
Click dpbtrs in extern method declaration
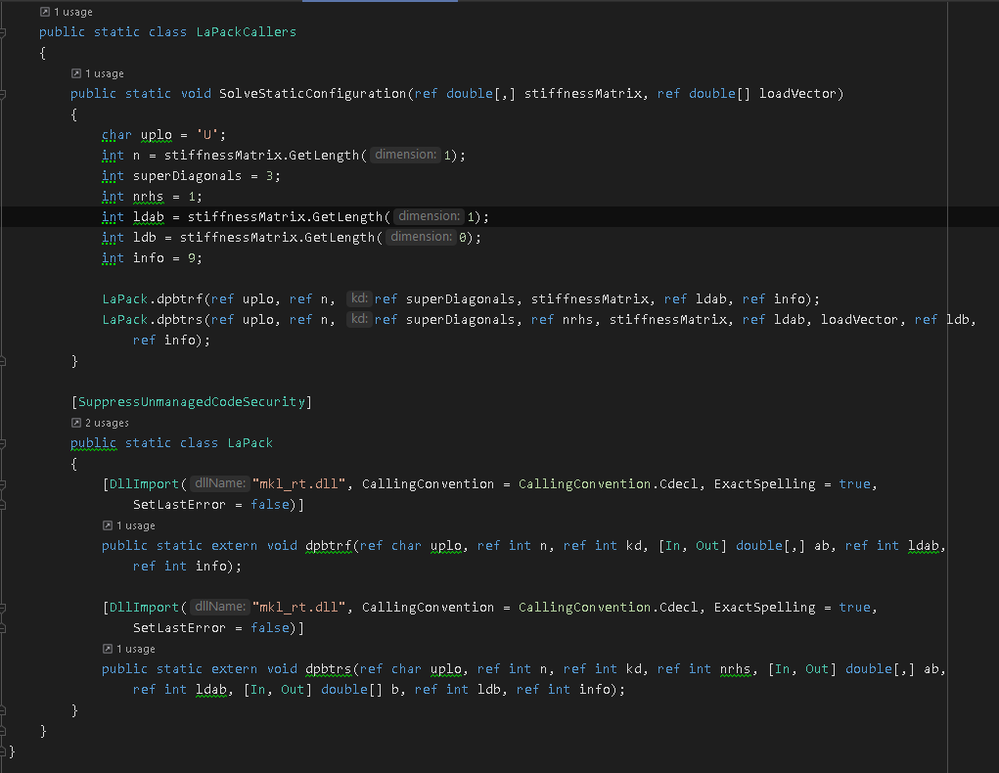pos(328,668)
